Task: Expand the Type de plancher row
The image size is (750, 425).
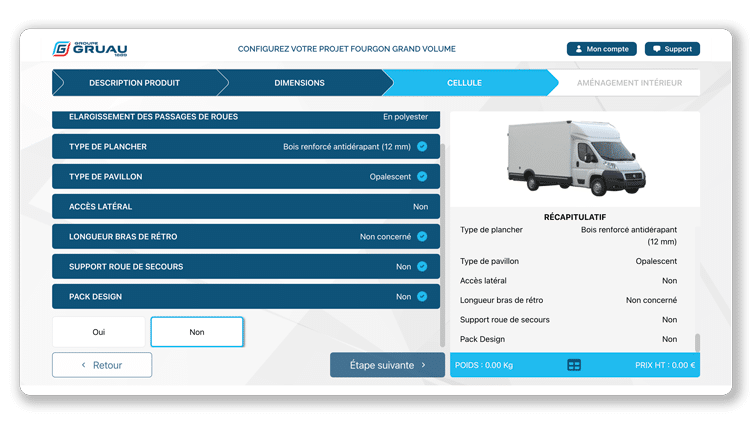Action: click(245, 147)
